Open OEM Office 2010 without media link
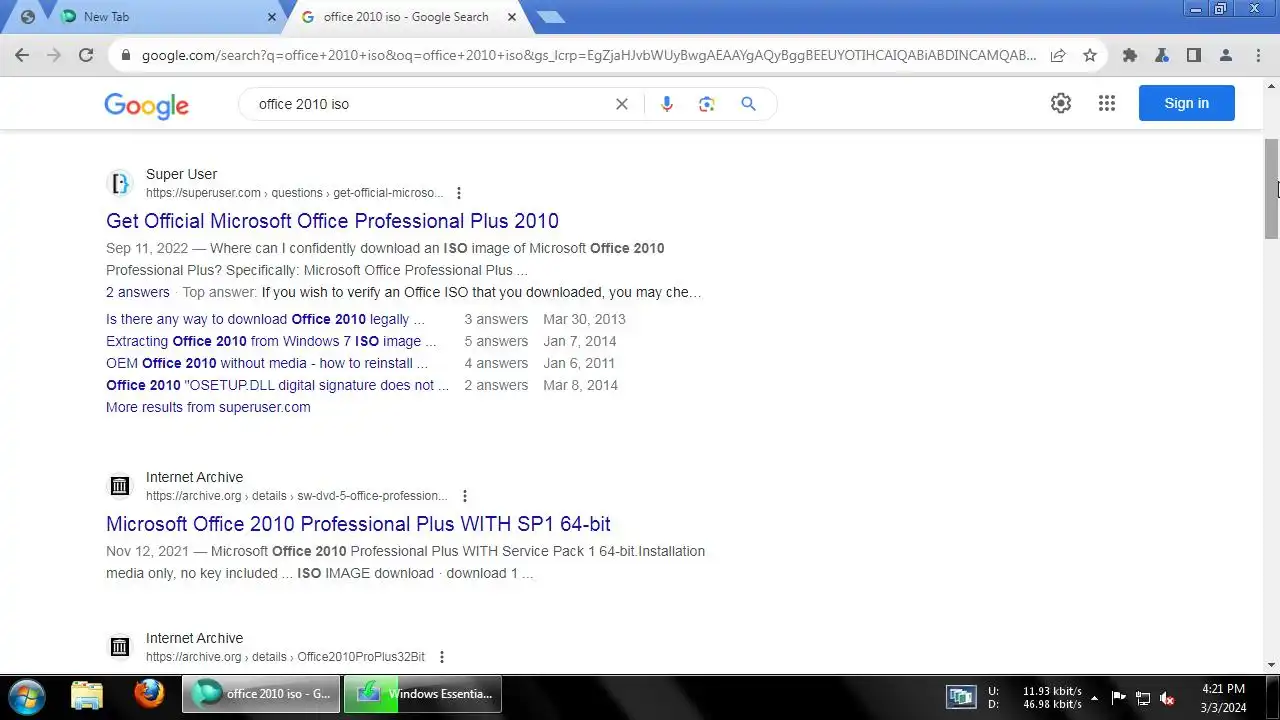 267,363
